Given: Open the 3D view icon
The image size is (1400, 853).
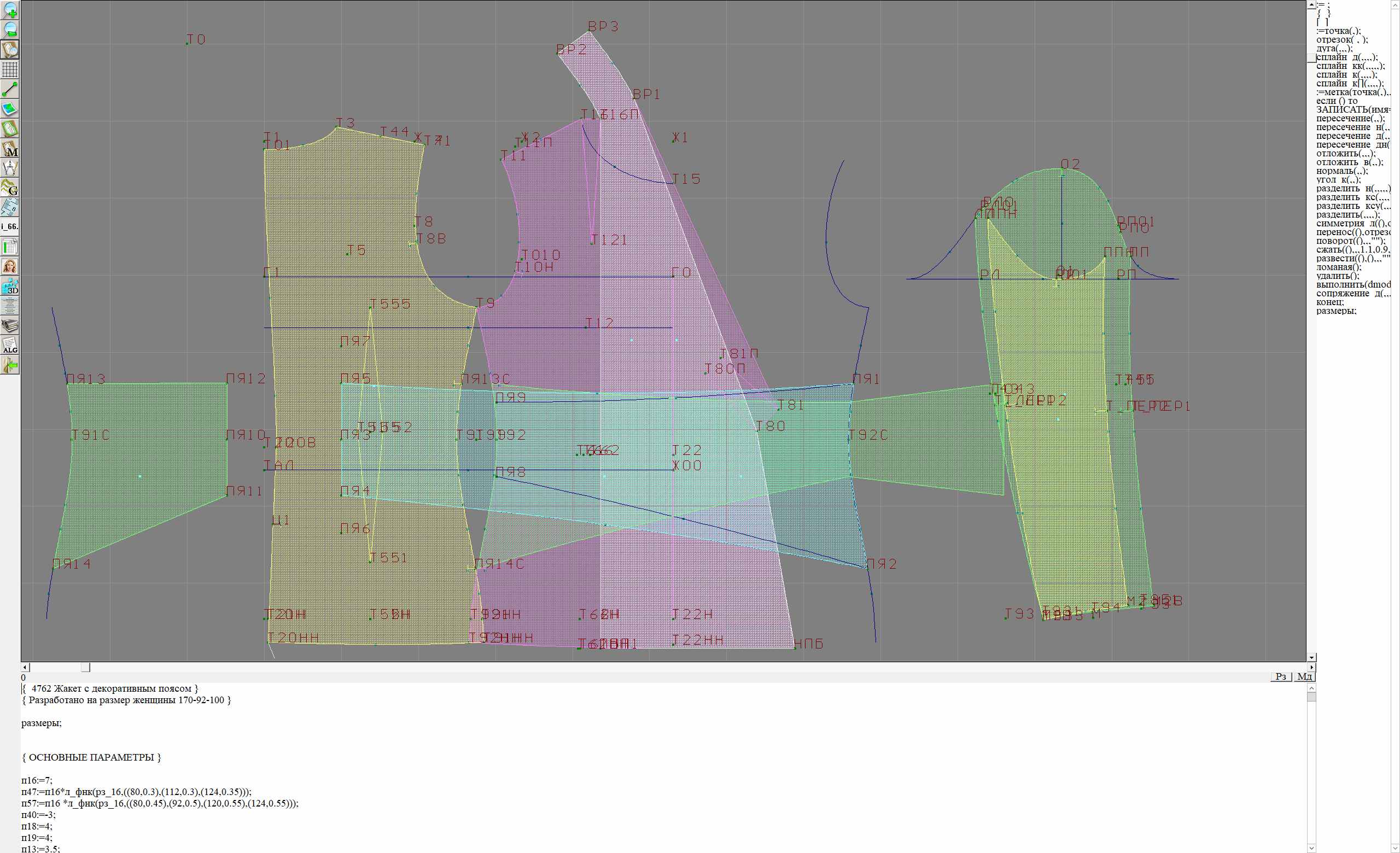Looking at the screenshot, I should pyautogui.click(x=10, y=286).
